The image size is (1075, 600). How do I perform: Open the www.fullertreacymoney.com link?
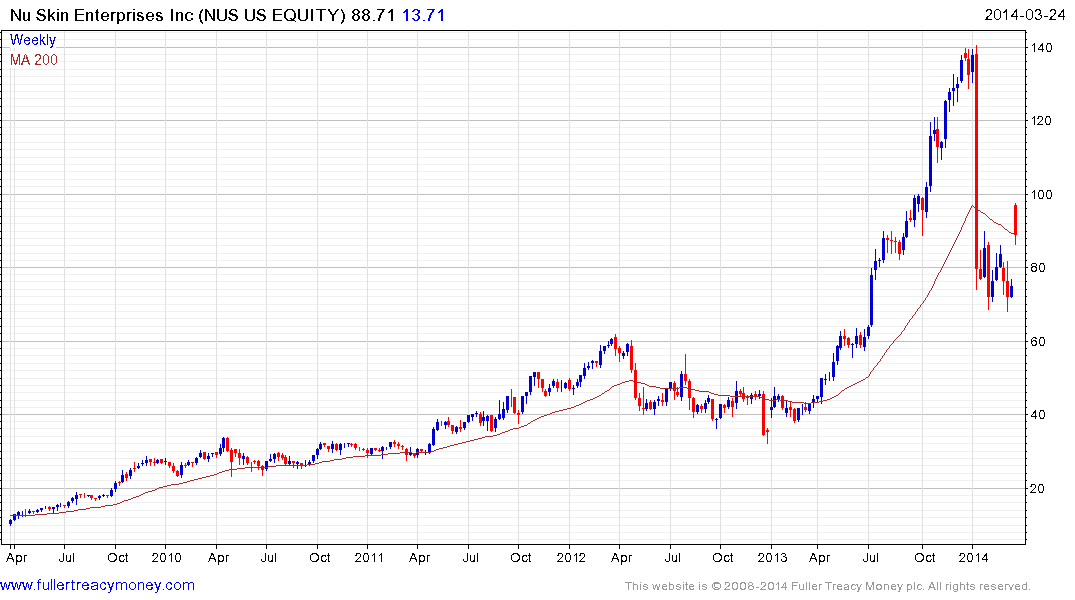pos(97,585)
